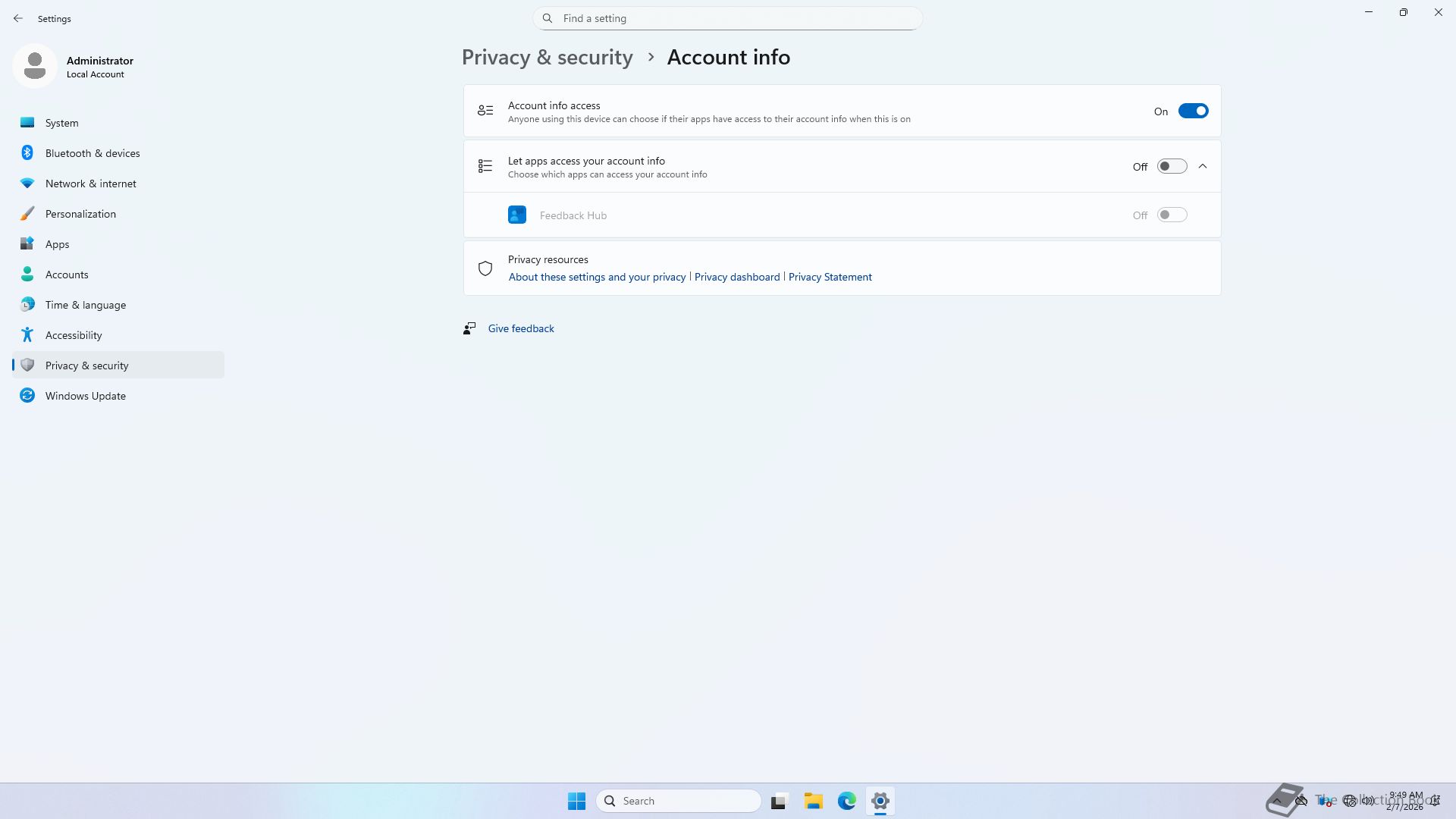This screenshot has height=819, width=1456.
Task: Select Windows Update in sidebar
Action: point(85,396)
